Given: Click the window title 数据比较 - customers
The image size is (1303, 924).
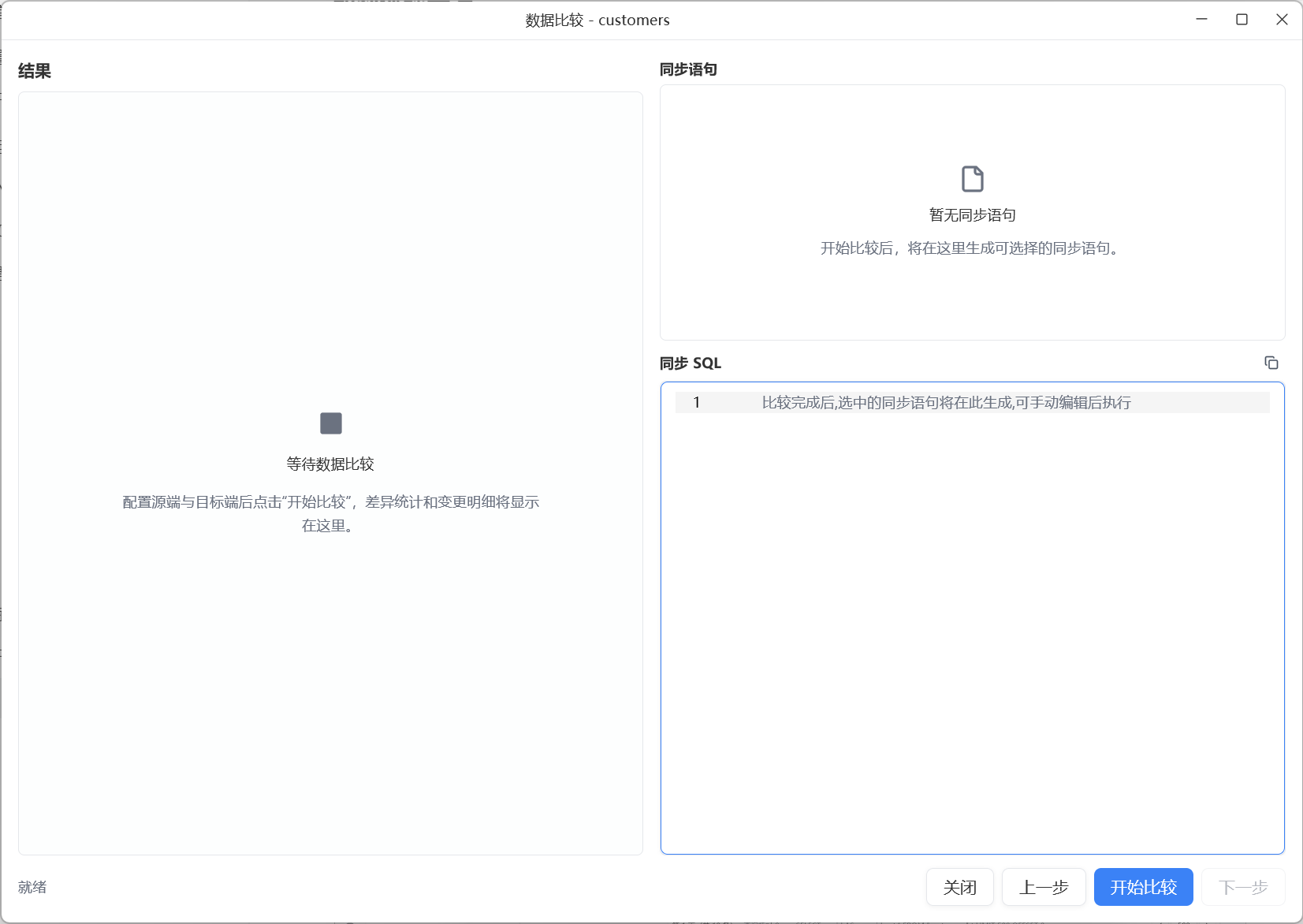Looking at the screenshot, I should 598,20.
